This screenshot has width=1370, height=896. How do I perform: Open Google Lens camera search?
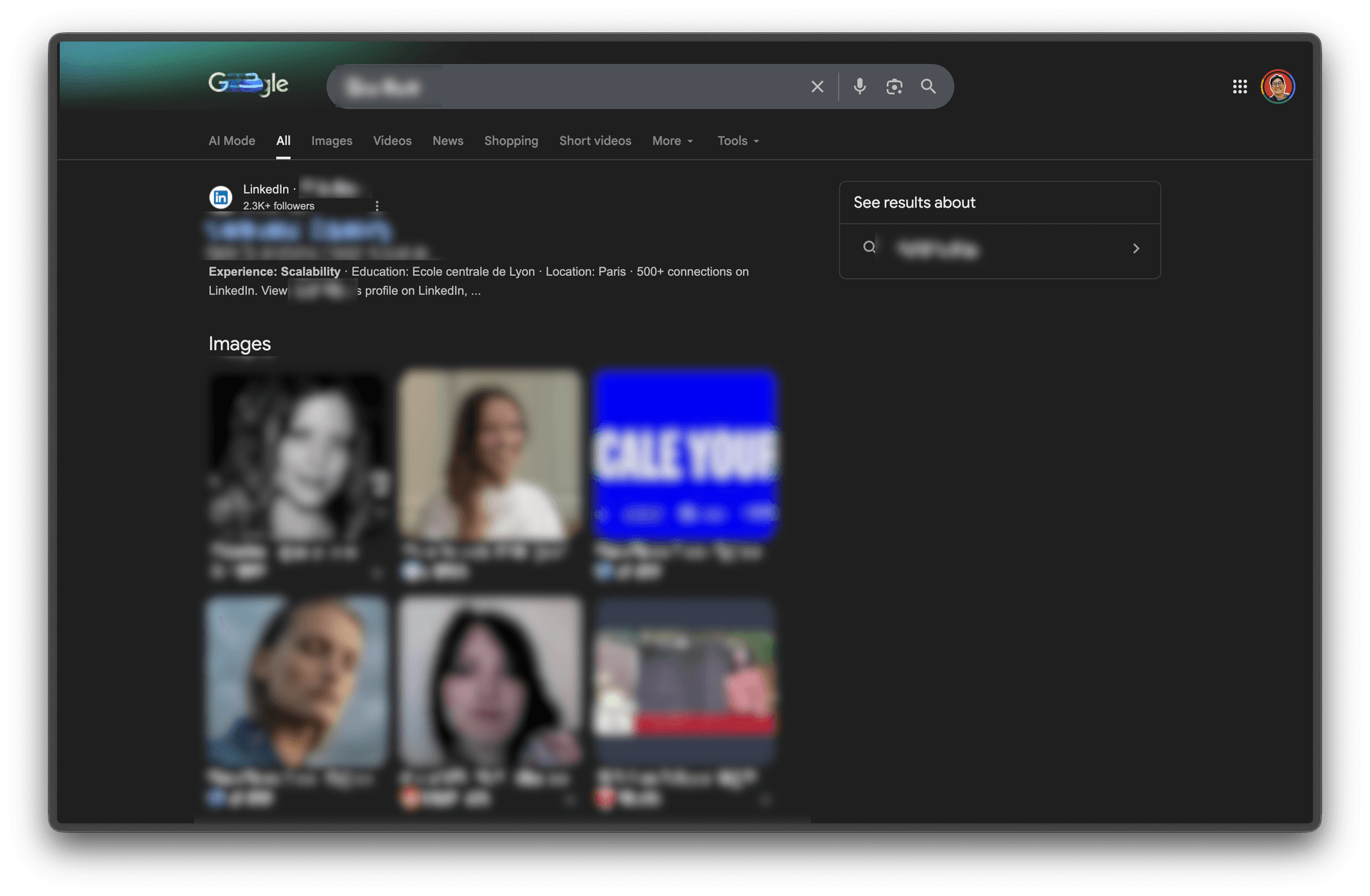(894, 87)
